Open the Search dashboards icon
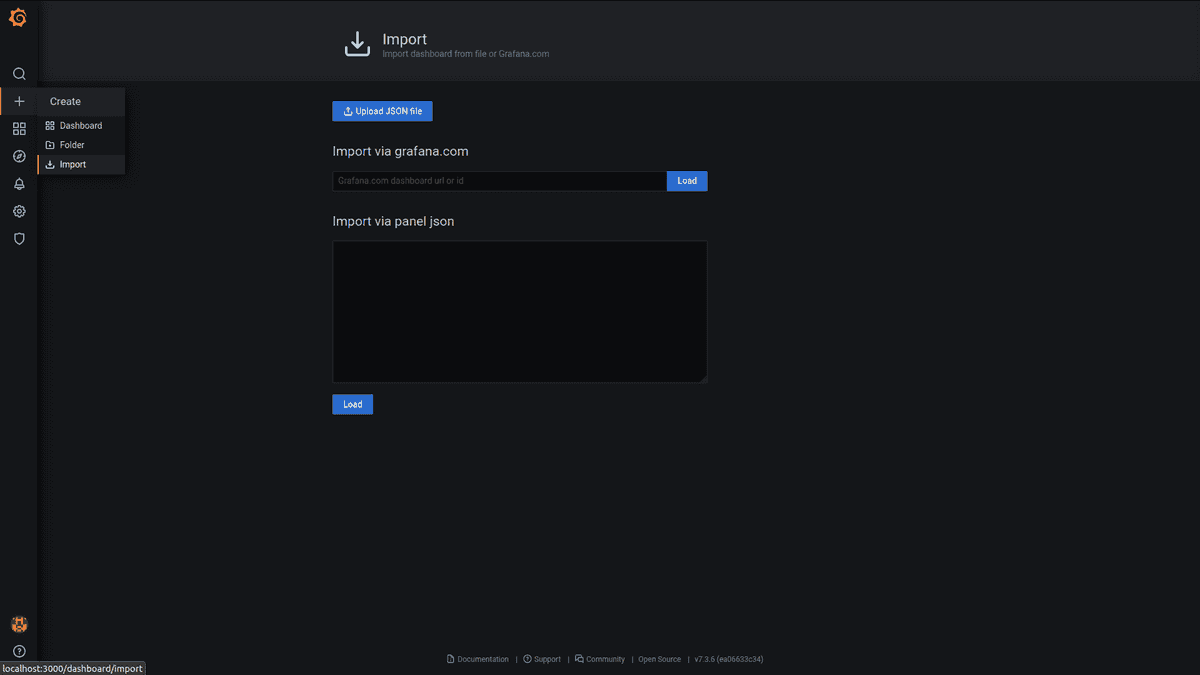Viewport: 1200px width, 675px height. (x=18, y=73)
